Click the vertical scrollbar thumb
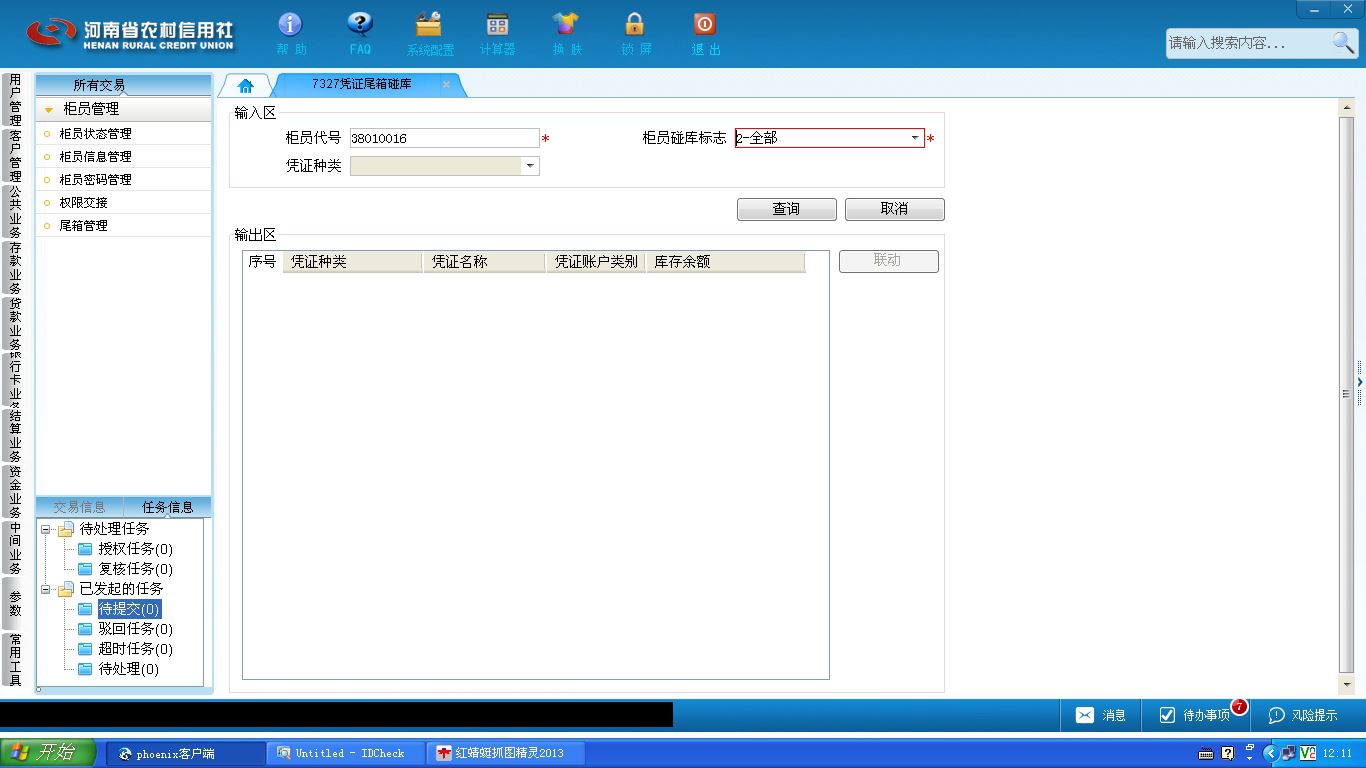This screenshot has height=768, width=1366. [1346, 393]
